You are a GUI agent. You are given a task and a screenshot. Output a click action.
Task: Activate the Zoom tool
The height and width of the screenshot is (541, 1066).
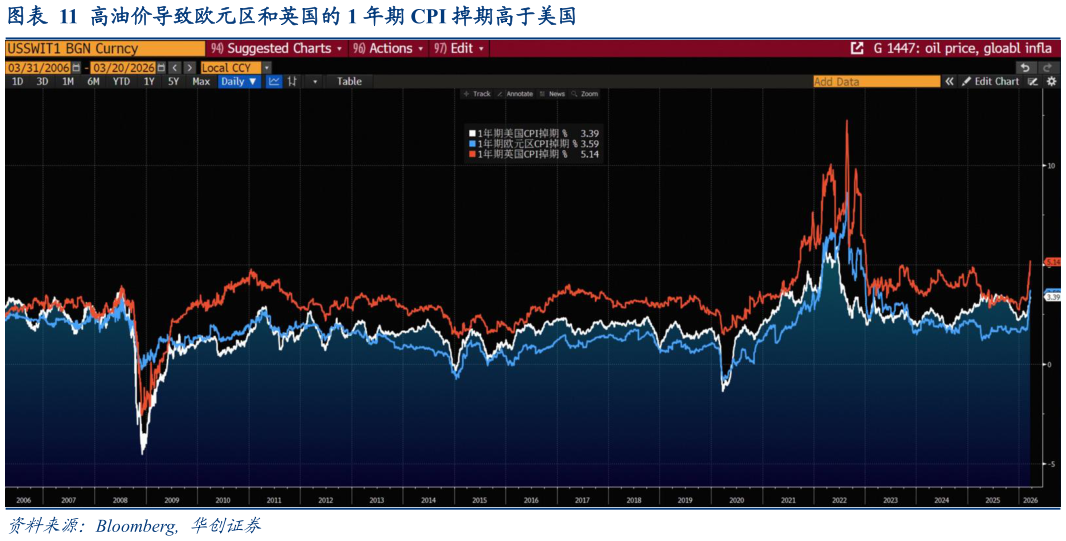585,94
